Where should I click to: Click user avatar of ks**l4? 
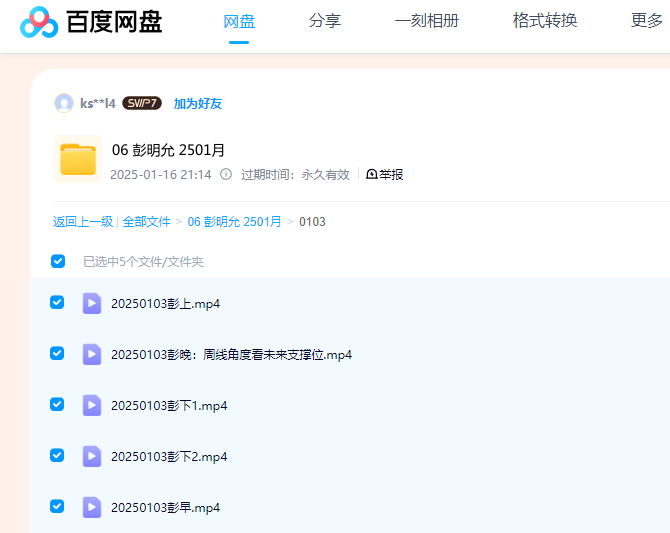64,103
